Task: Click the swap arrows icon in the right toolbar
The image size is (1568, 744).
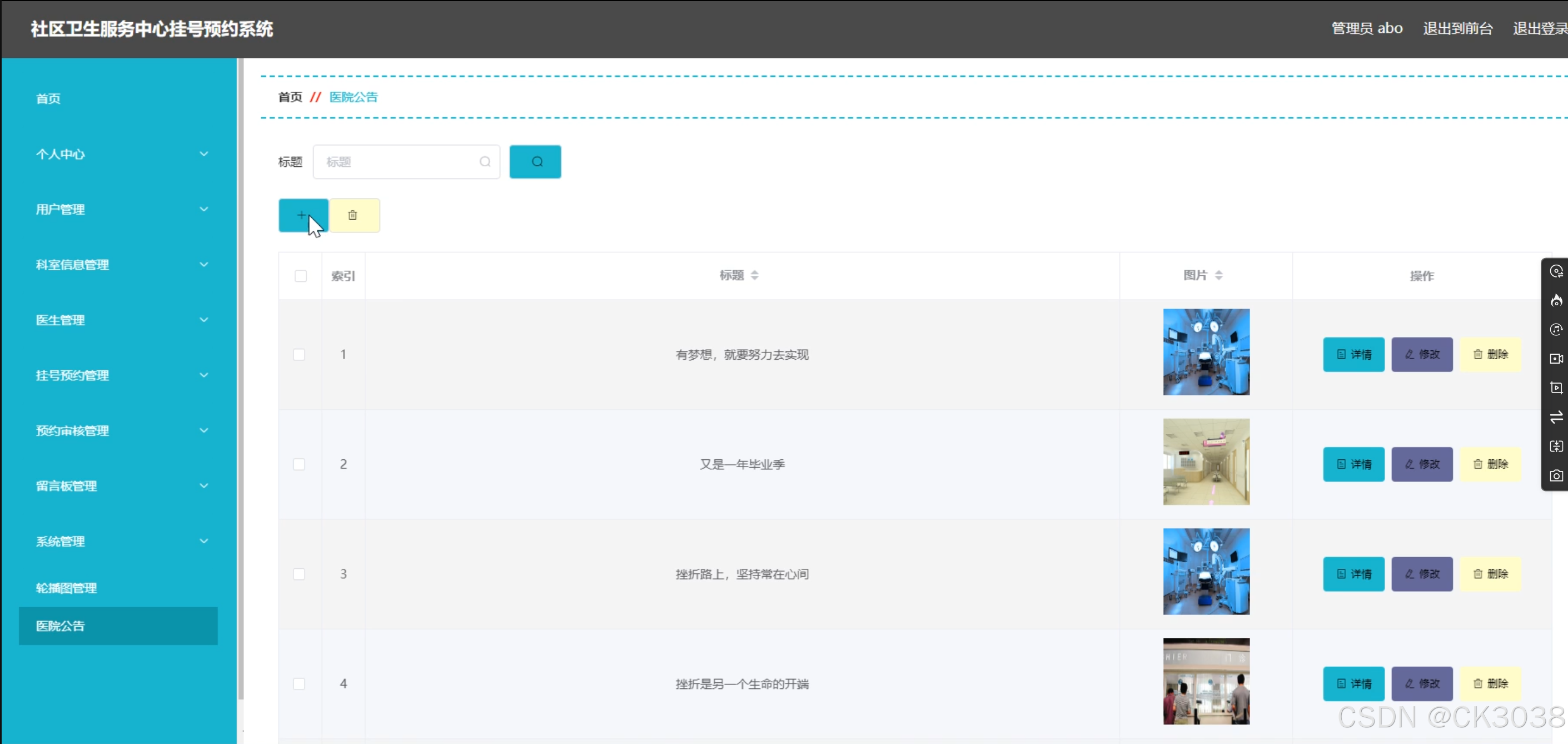Action: click(1556, 417)
